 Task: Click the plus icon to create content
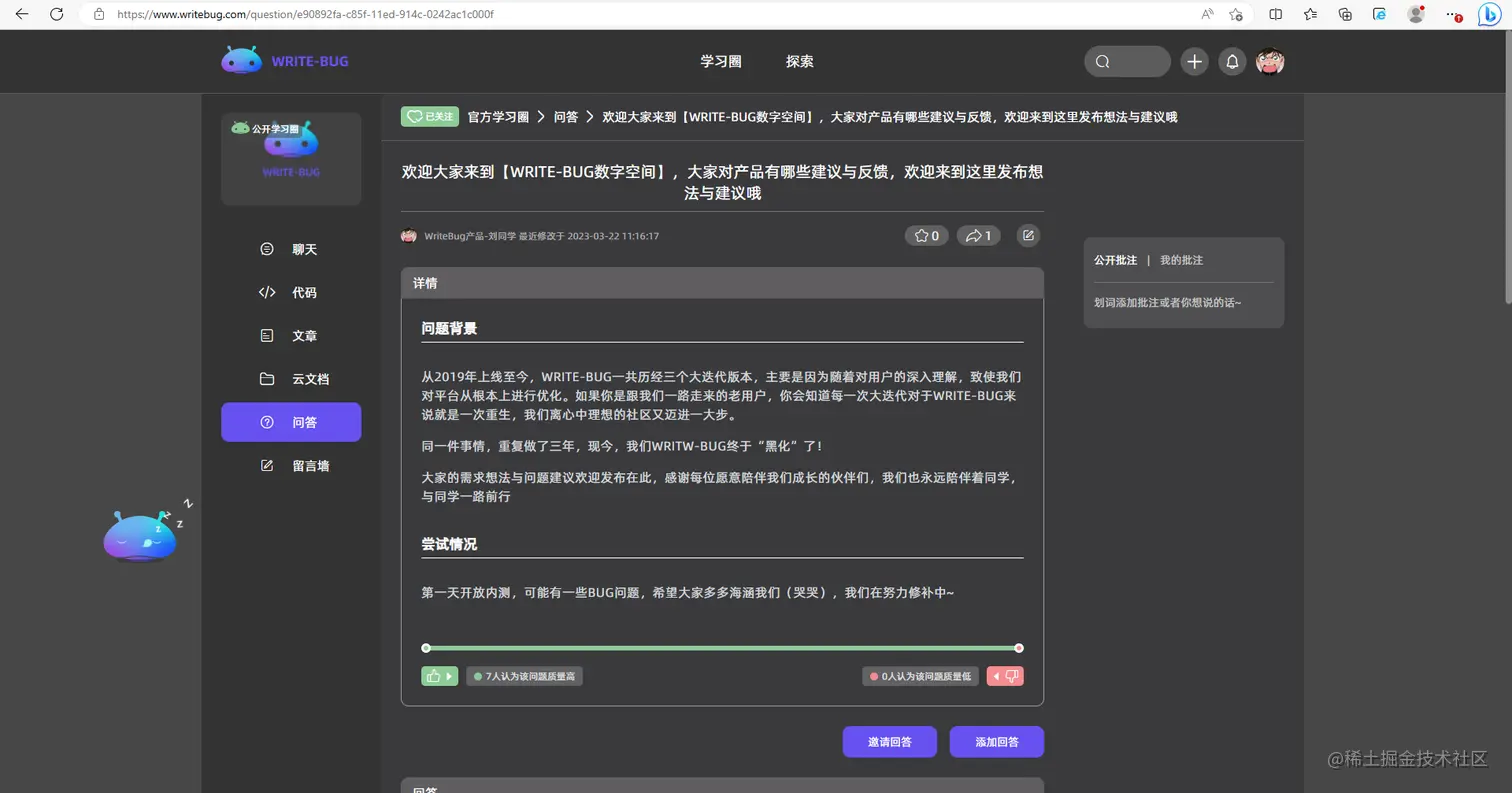coord(1194,61)
